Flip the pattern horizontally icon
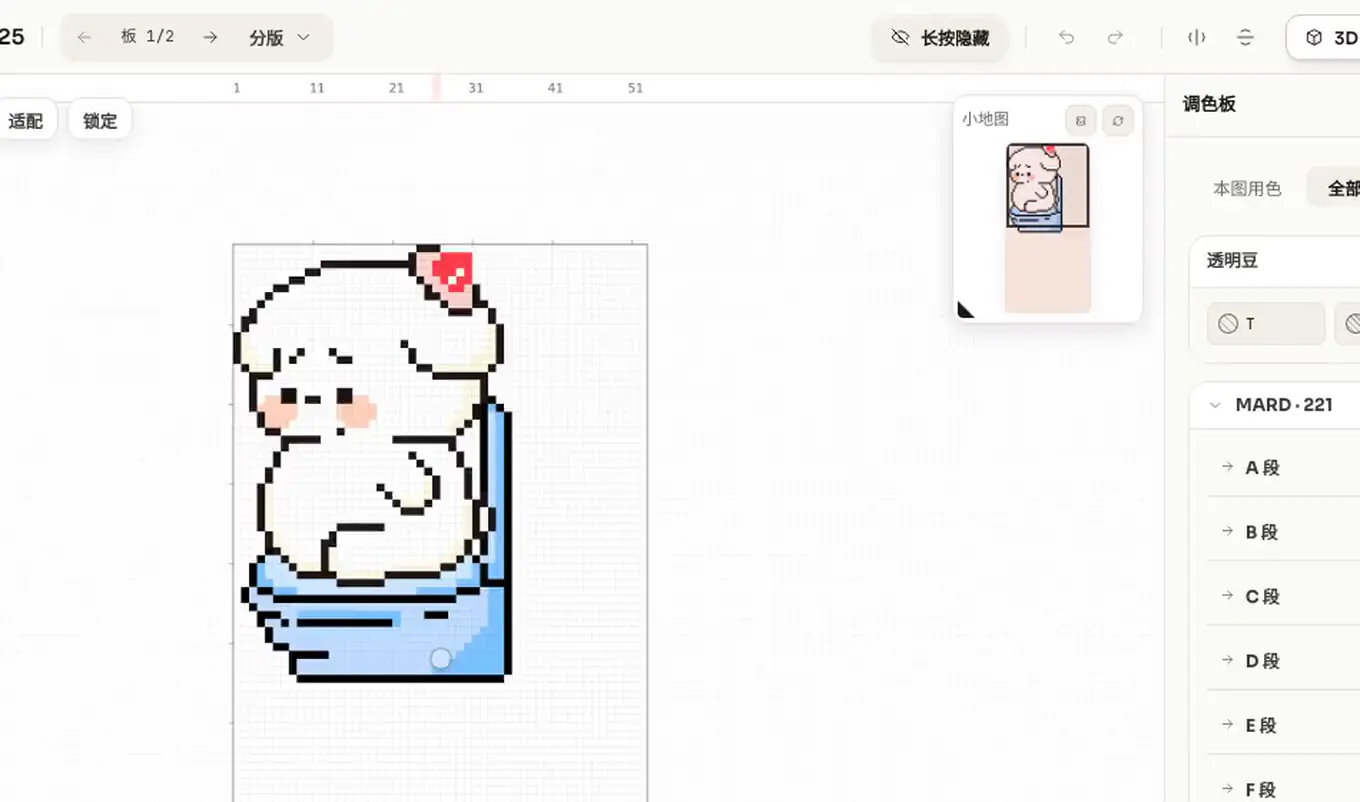This screenshot has height=802, width=1360. (x=1196, y=38)
